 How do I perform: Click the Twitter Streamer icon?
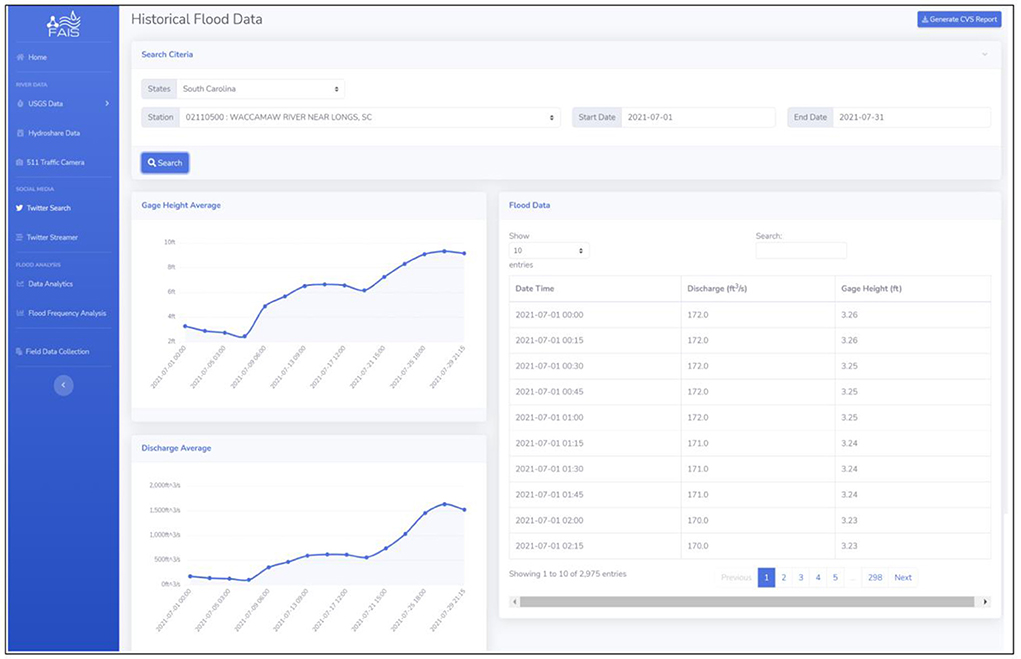20,237
